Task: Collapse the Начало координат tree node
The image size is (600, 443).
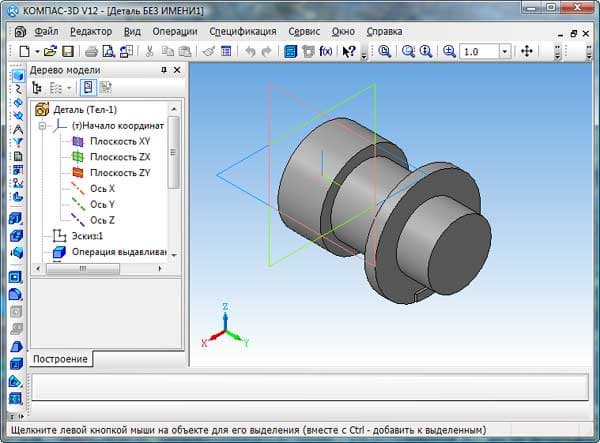Action: [42, 125]
